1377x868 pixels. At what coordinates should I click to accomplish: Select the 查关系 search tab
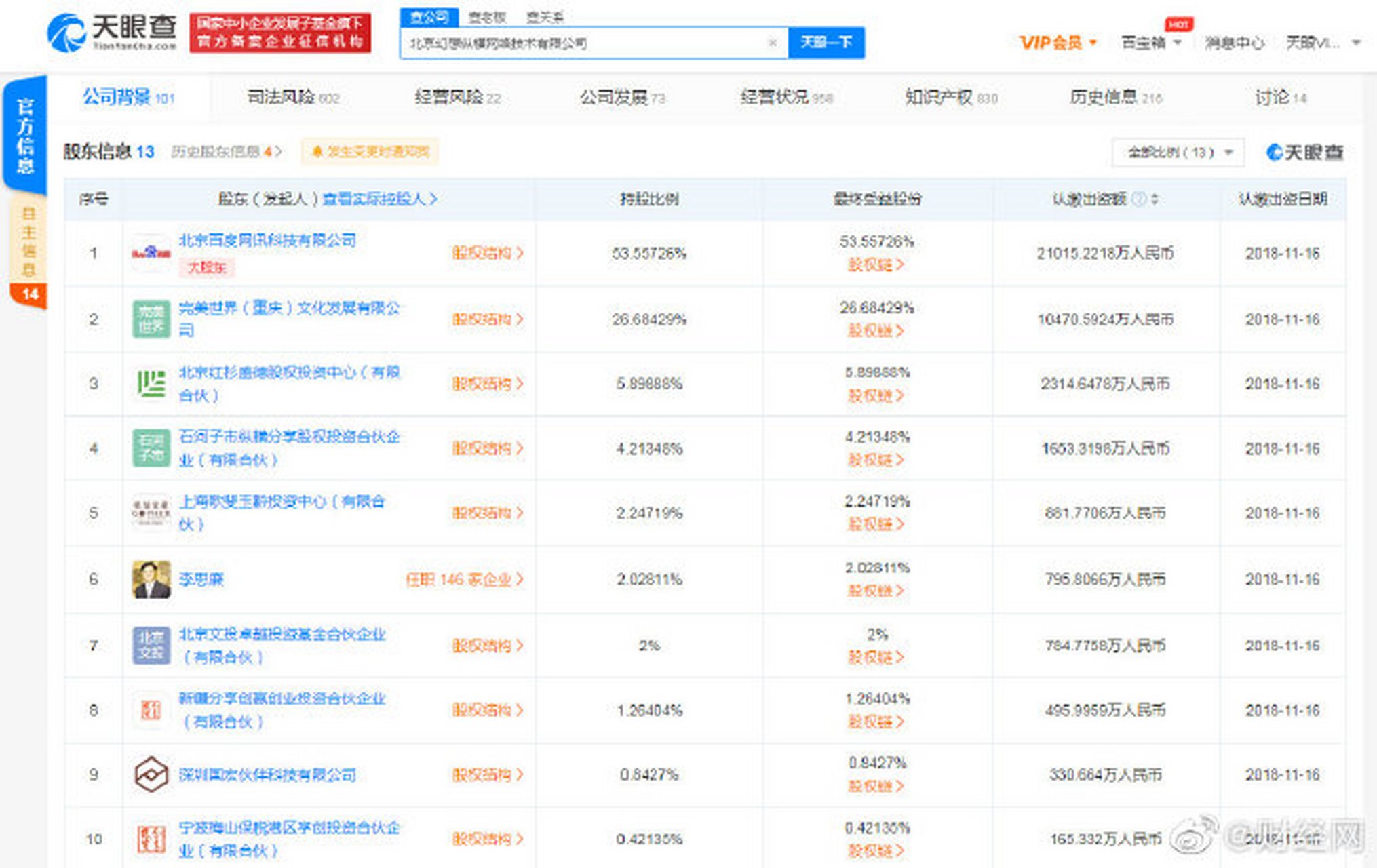(x=545, y=17)
